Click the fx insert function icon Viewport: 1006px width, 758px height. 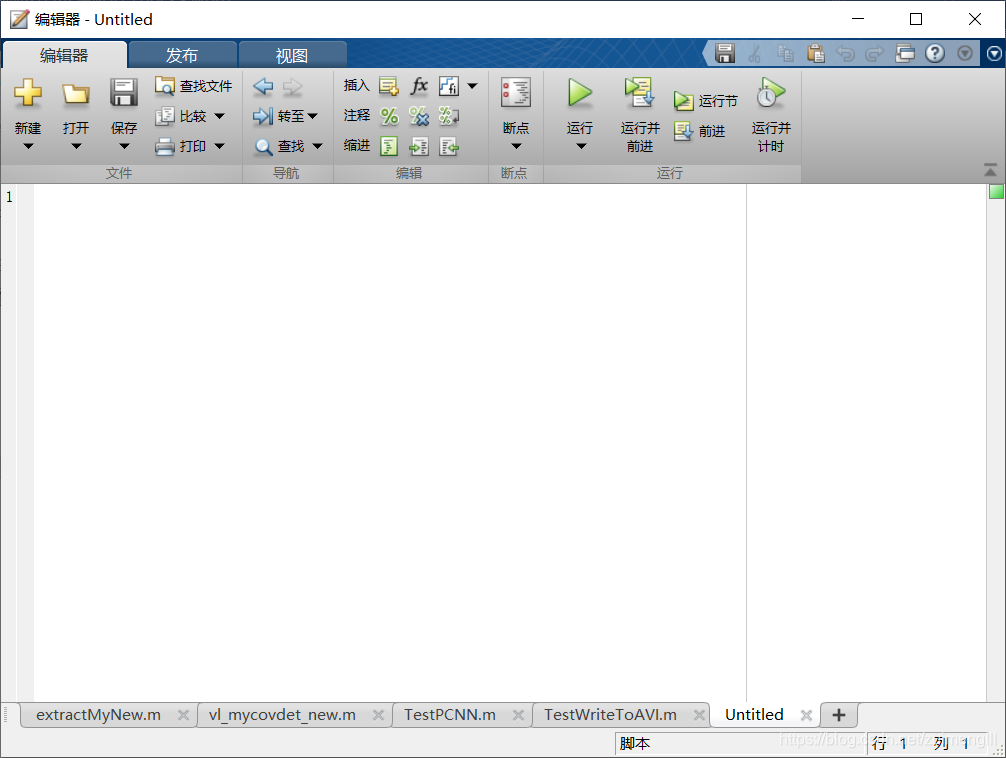coord(419,85)
